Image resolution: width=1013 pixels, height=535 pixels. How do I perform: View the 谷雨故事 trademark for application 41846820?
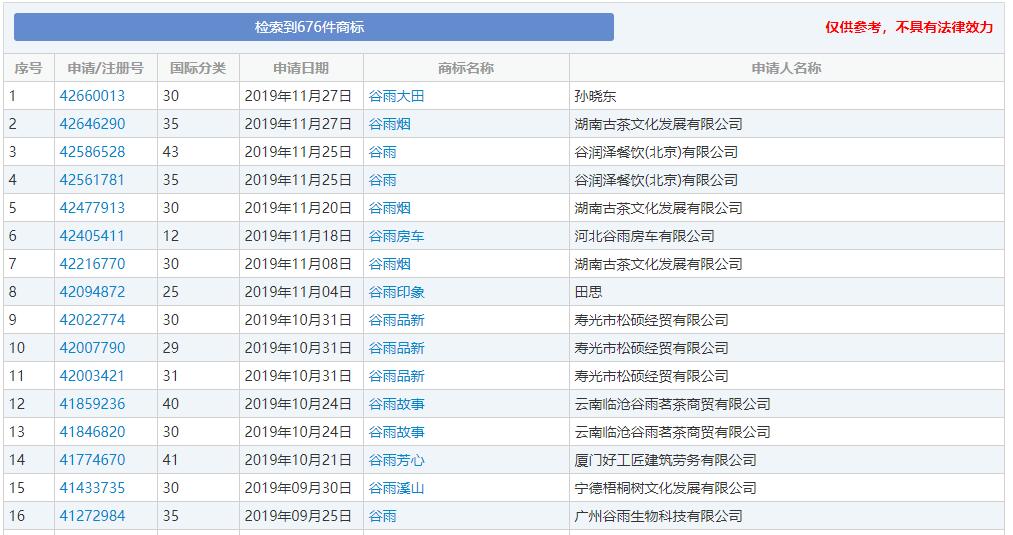pyautogui.click(x=396, y=432)
